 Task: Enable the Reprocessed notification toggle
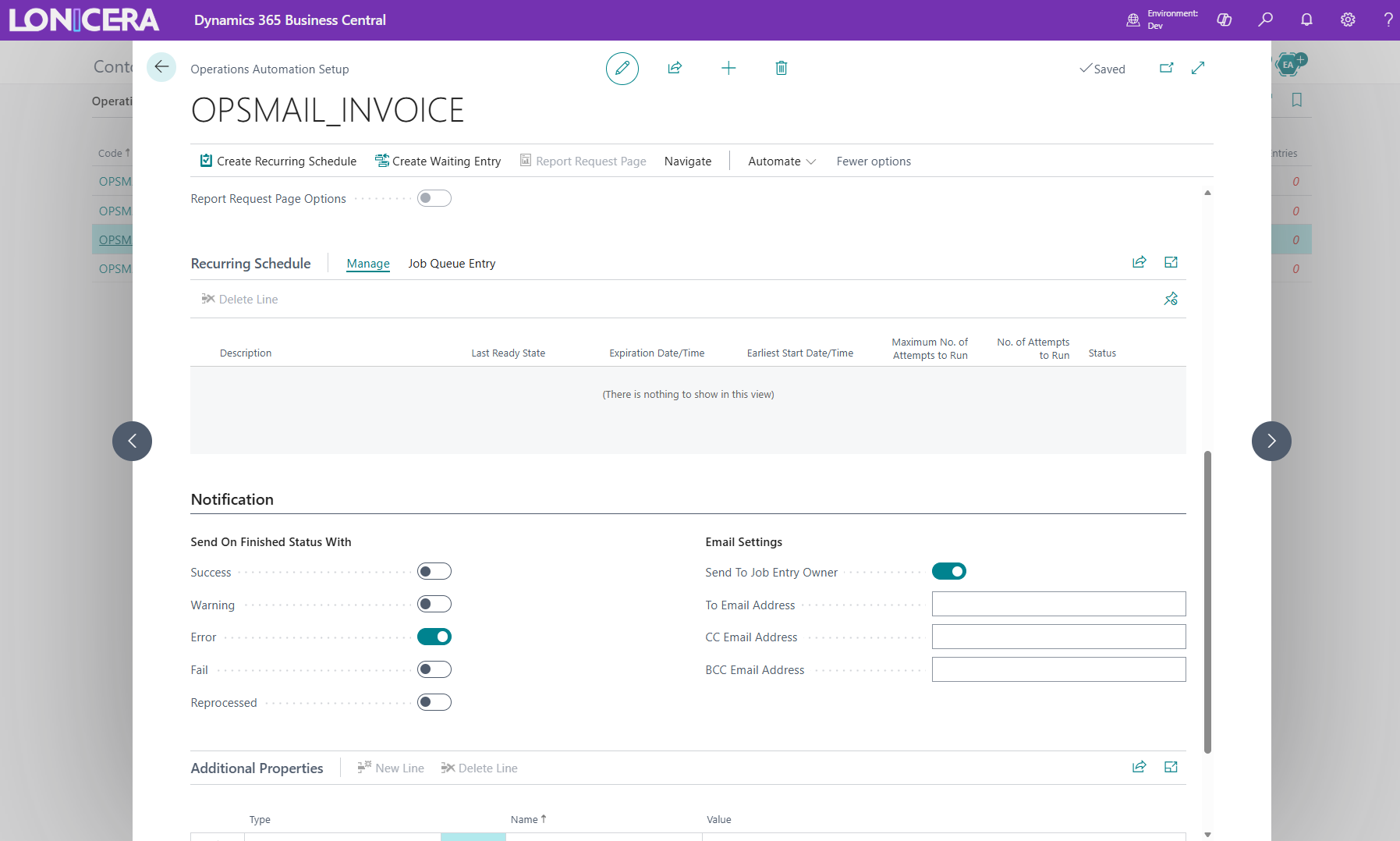434,703
